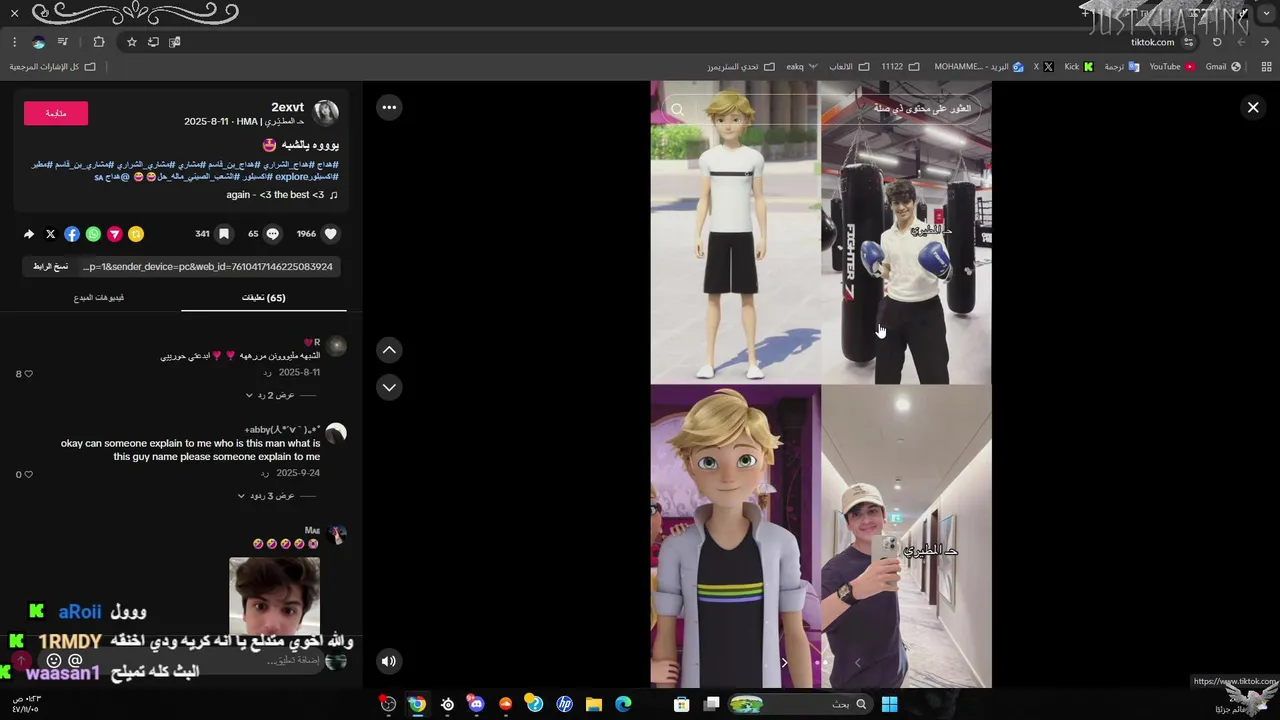Screen dimensions: 1280x720
Task: Open the browser three-dots menu
Action: [x=14, y=42]
